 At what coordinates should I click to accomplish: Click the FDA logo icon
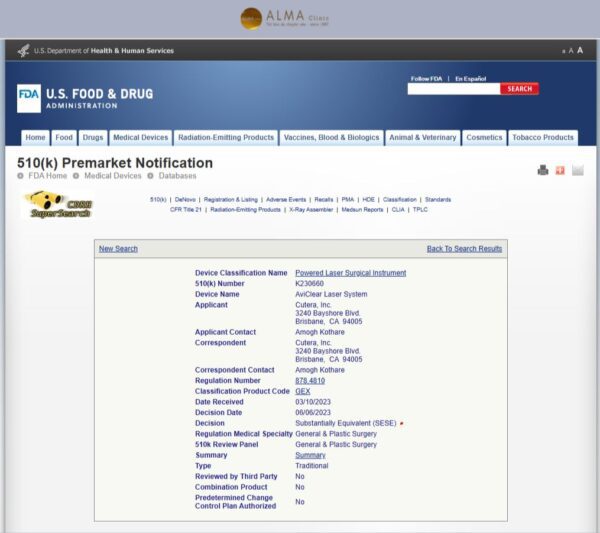click(x=29, y=98)
